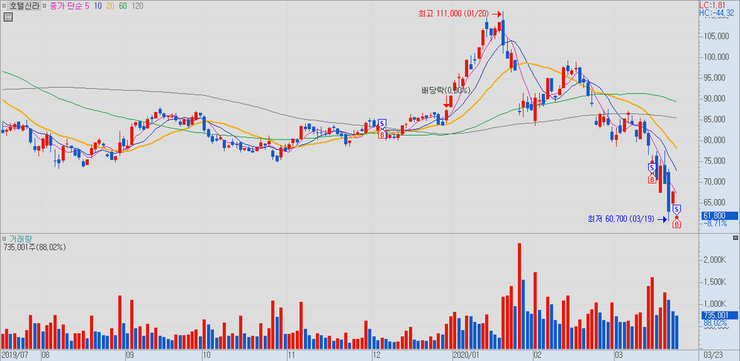740x361 pixels.
Task: Click the small square box before 종가 단순
Action: point(43,6)
